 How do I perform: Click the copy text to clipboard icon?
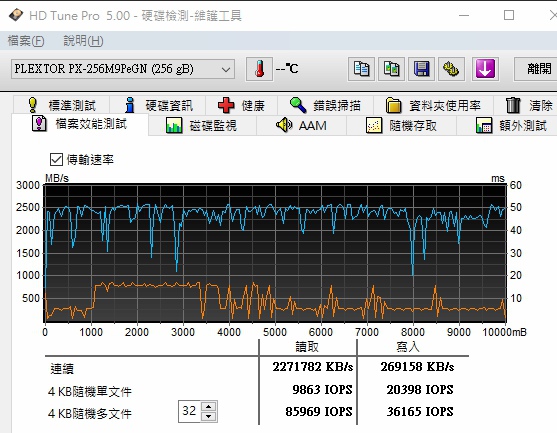coord(361,69)
